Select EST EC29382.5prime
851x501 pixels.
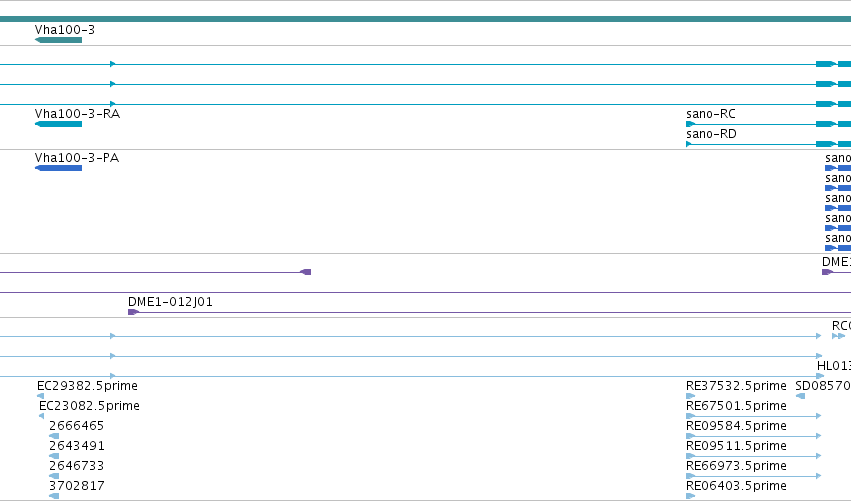(x=87, y=386)
